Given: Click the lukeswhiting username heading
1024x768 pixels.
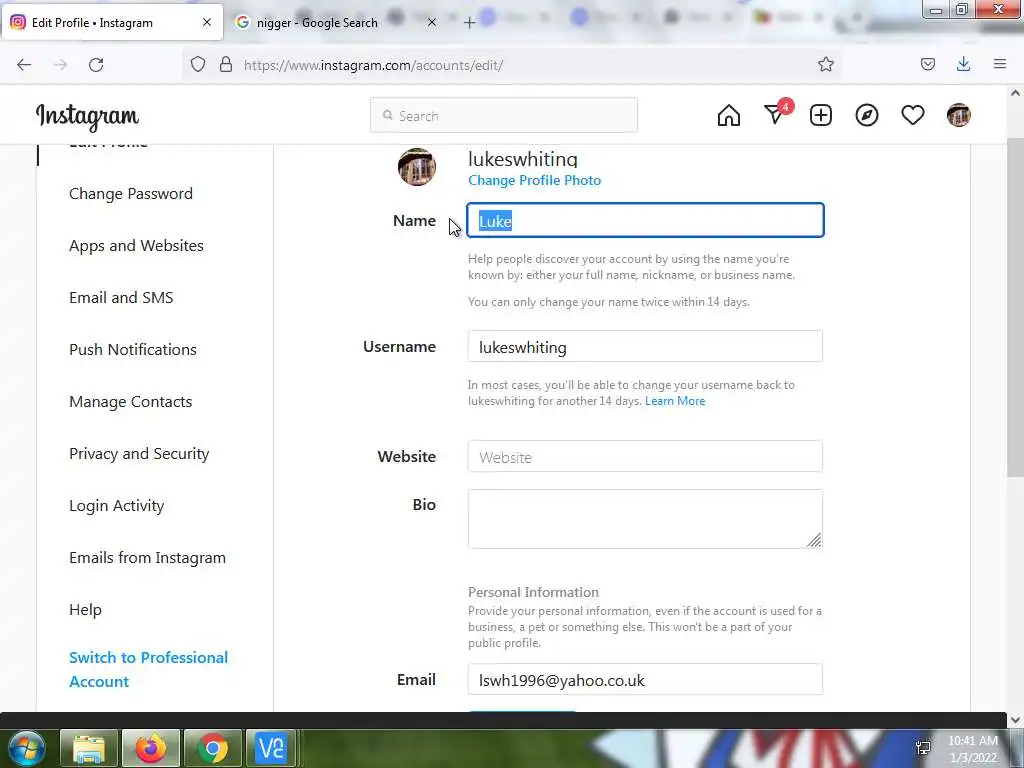Looking at the screenshot, I should 522,159.
